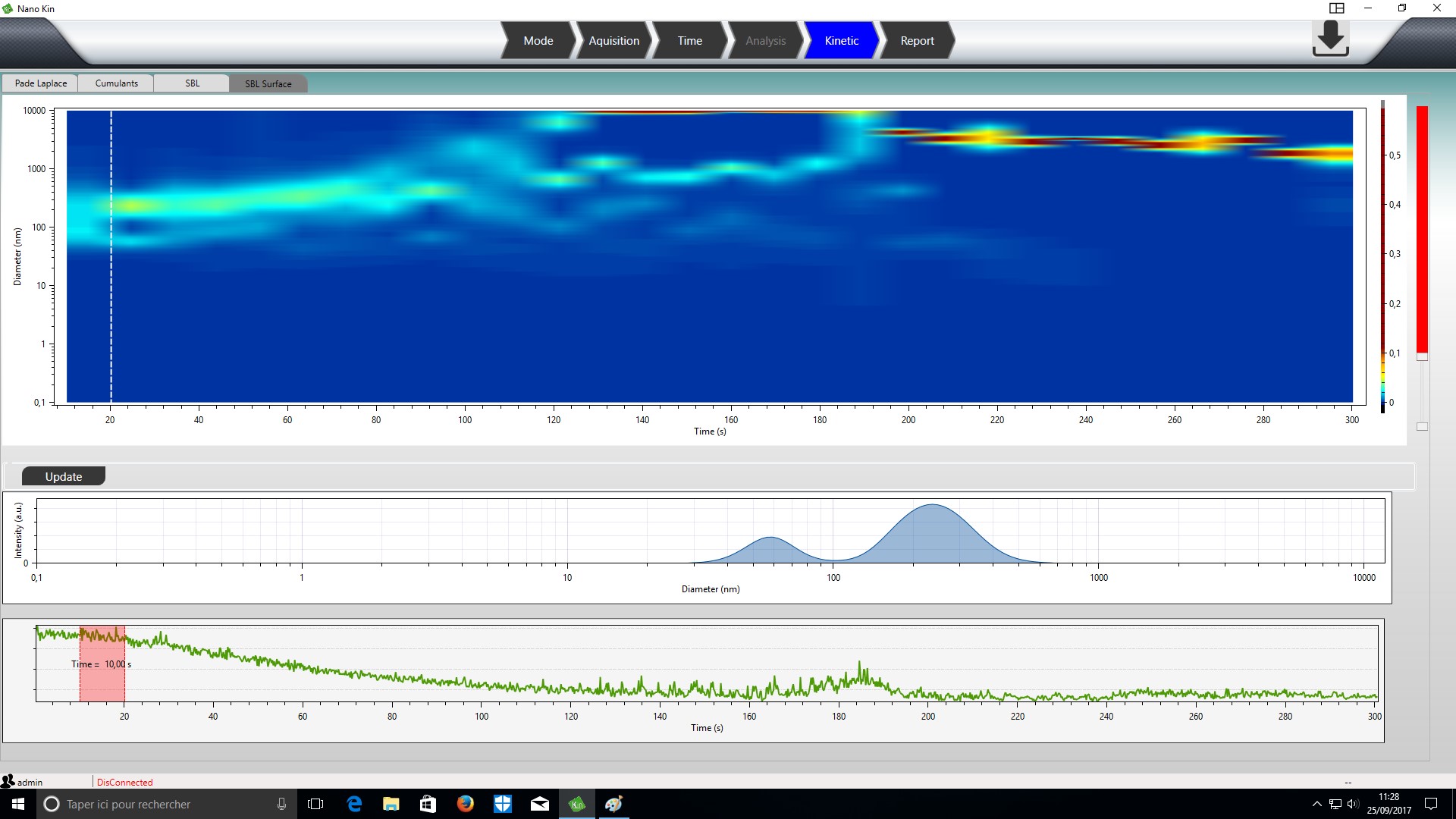Click the download/export arrow icon
This screenshot has width=1456, height=819.
[x=1330, y=39]
